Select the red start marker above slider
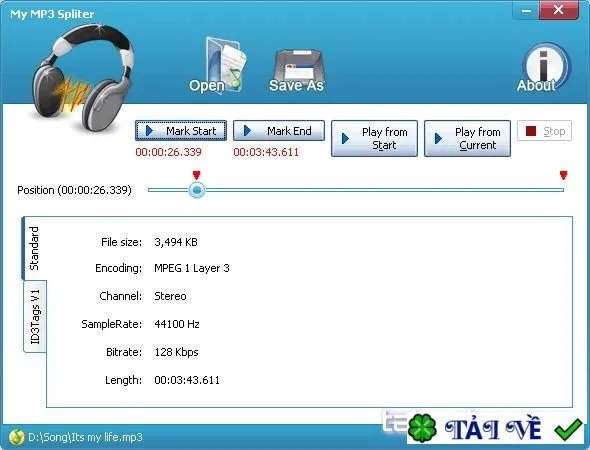This screenshot has height=450, width=590. pyautogui.click(x=196, y=175)
